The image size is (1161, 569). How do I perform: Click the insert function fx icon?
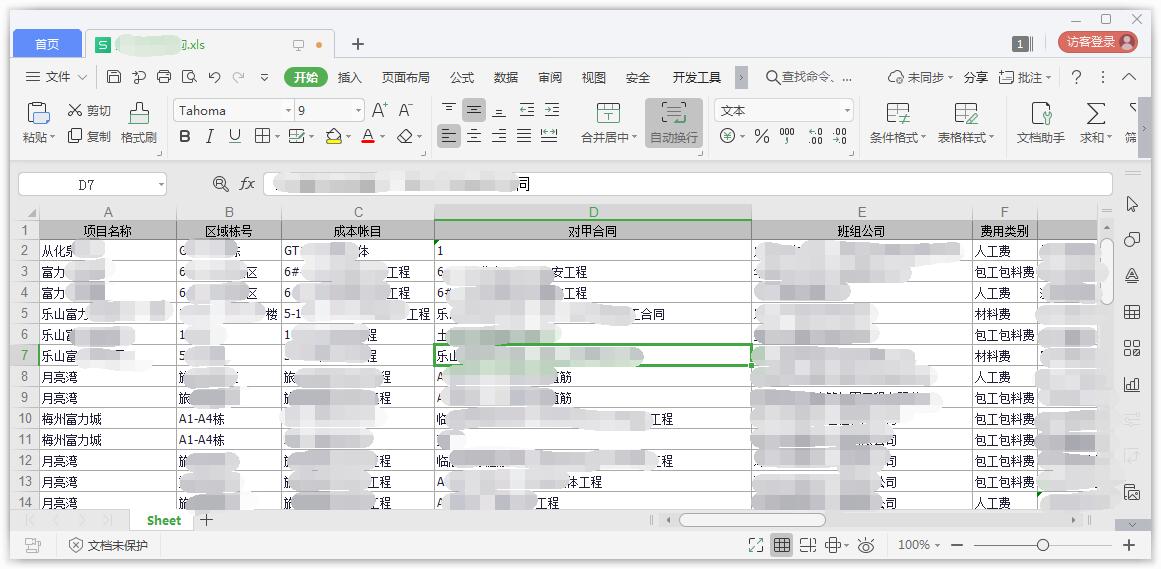[x=247, y=184]
